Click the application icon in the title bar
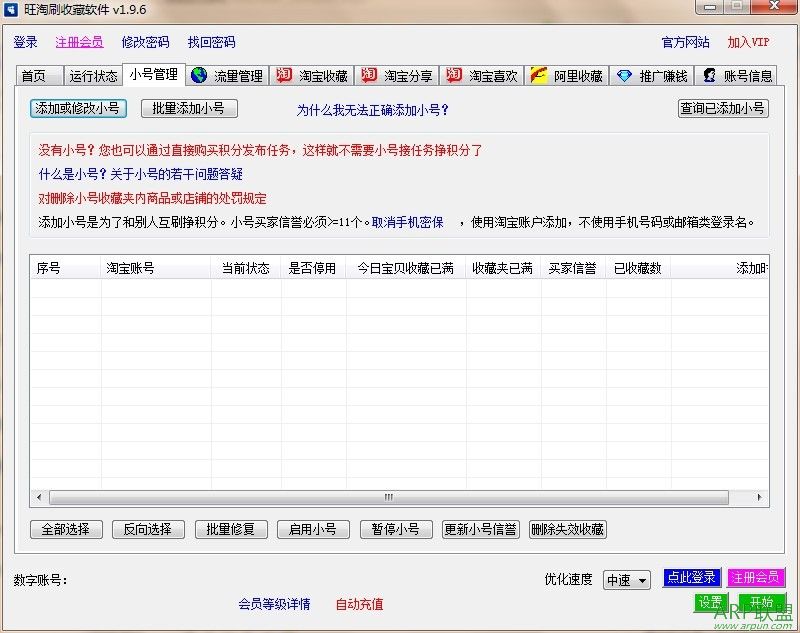The height and width of the screenshot is (633, 800). coord(12,8)
